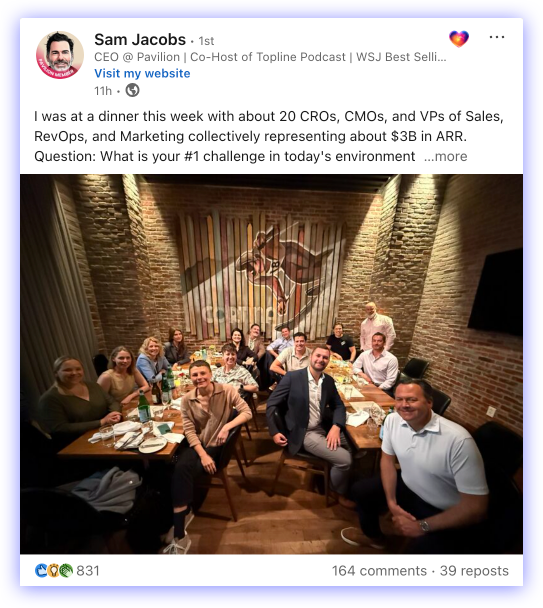This screenshot has width=543, height=608.
Task: Expand the post text with …more
Action: (445, 156)
